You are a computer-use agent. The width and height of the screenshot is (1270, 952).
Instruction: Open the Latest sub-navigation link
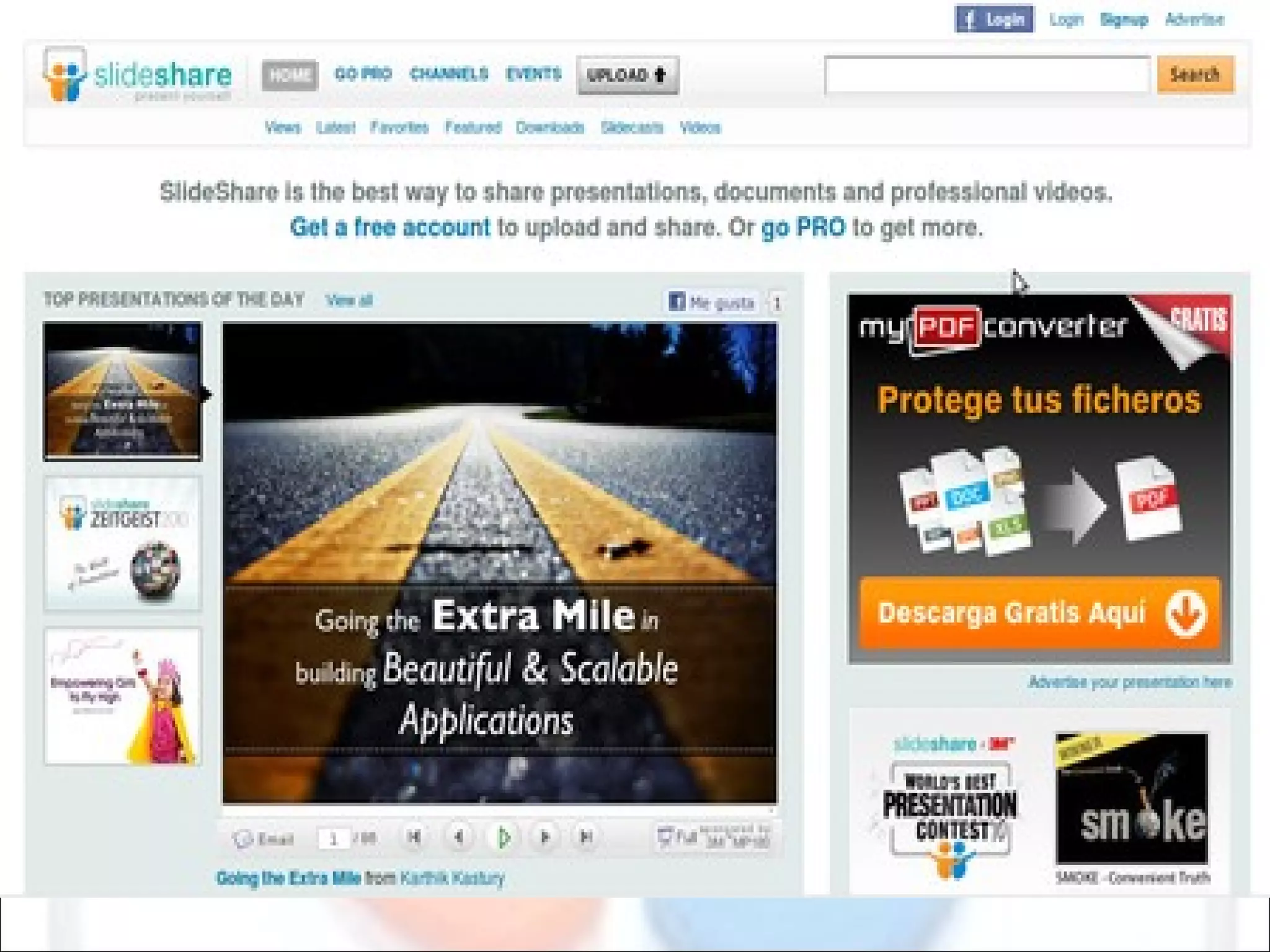pos(335,128)
